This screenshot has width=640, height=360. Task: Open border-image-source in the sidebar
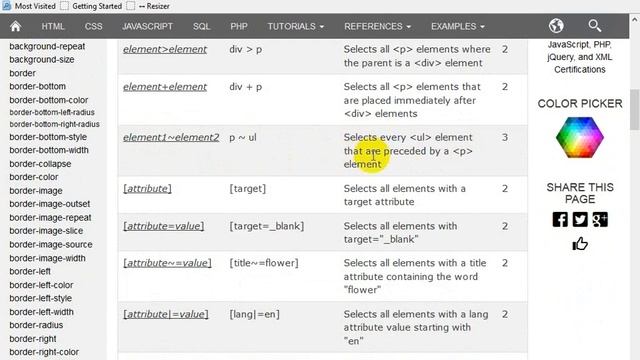pyautogui.click(x=51, y=245)
